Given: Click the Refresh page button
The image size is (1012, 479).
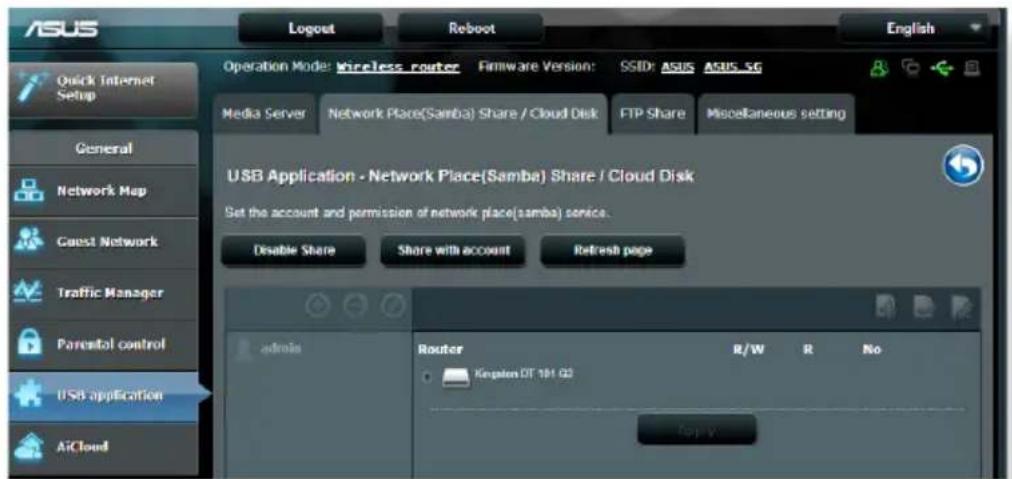Looking at the screenshot, I should 612,251.
